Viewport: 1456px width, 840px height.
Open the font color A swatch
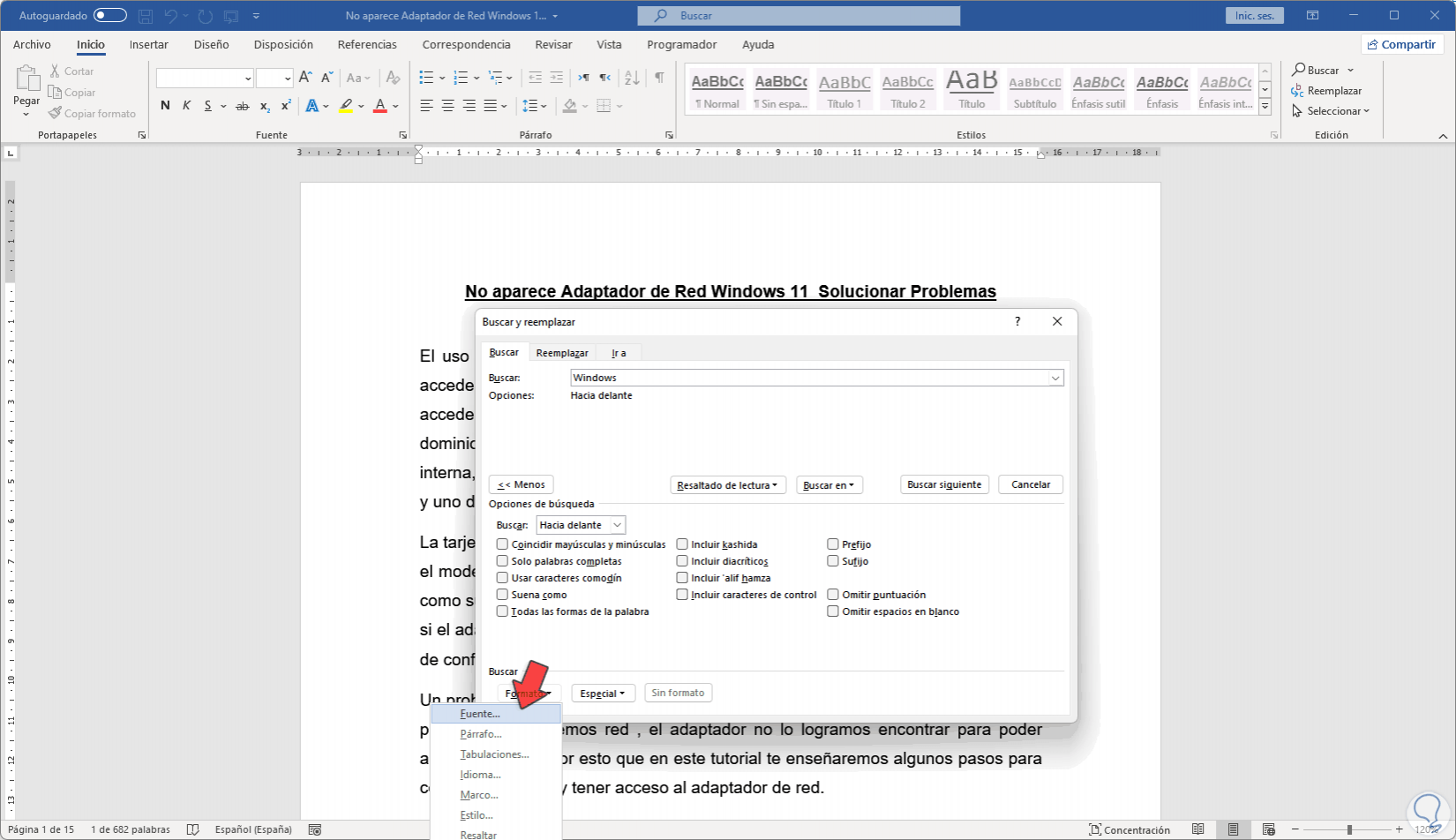tap(380, 106)
